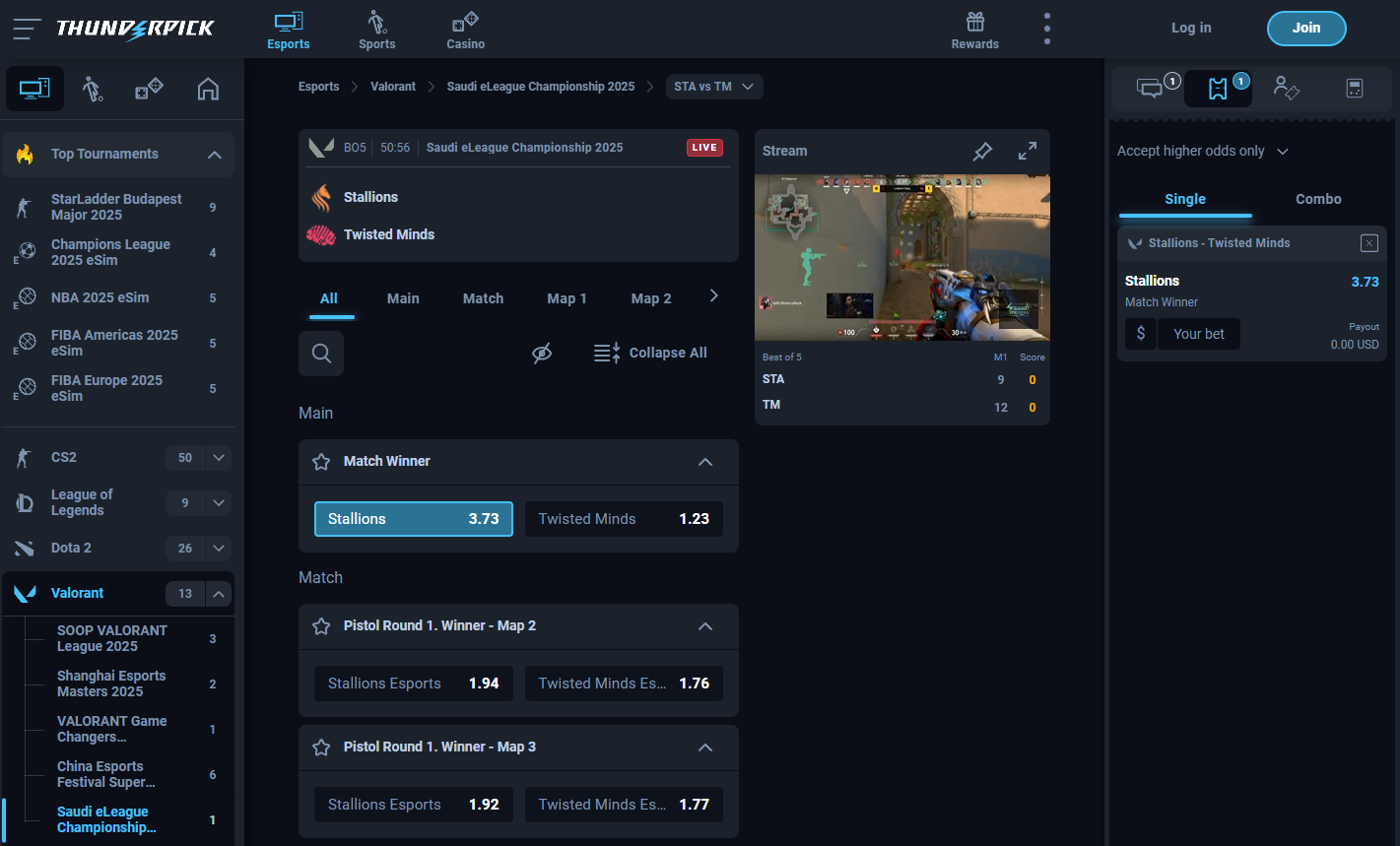Switch to the bet slip ticket panel
The image size is (1400, 846).
1218,88
